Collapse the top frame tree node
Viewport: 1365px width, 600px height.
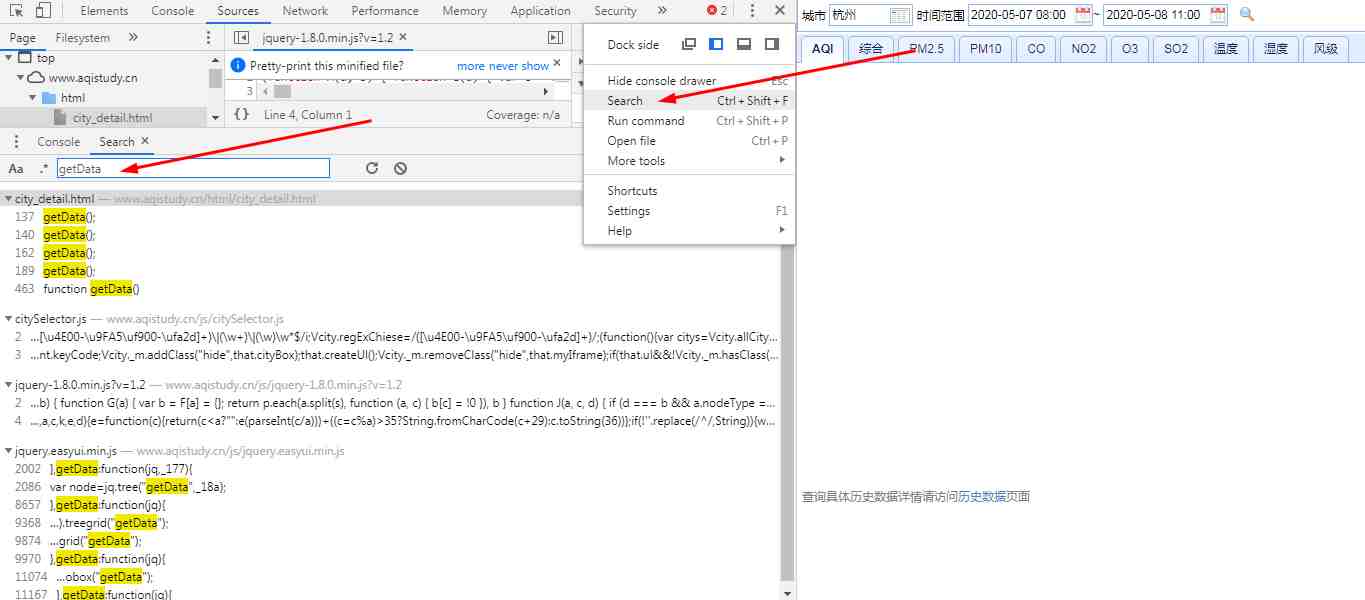[10, 58]
